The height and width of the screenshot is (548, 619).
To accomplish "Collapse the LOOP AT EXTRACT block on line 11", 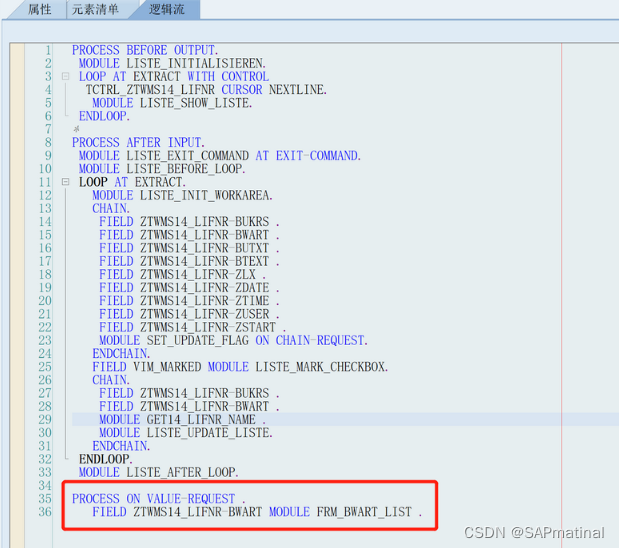I will pos(66,182).
